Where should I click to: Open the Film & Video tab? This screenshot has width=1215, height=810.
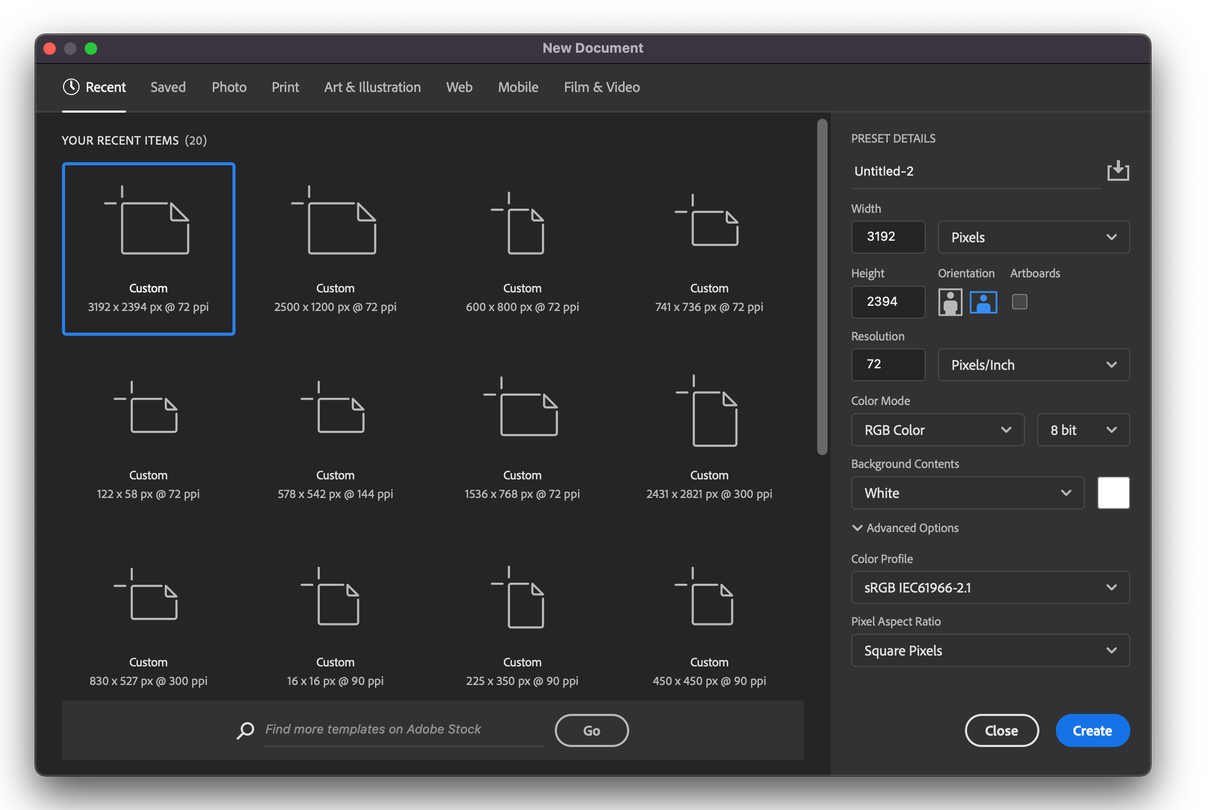coord(601,87)
